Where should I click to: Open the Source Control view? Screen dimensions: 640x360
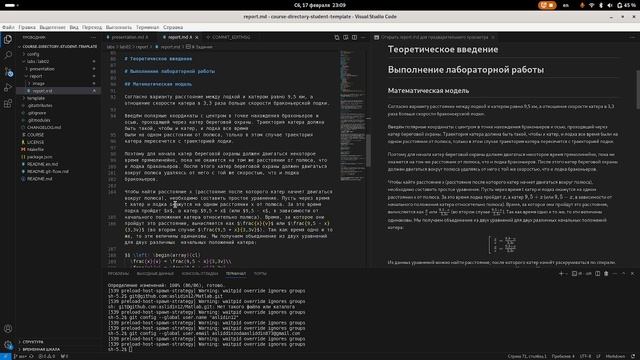pyautogui.click(x=9, y=71)
